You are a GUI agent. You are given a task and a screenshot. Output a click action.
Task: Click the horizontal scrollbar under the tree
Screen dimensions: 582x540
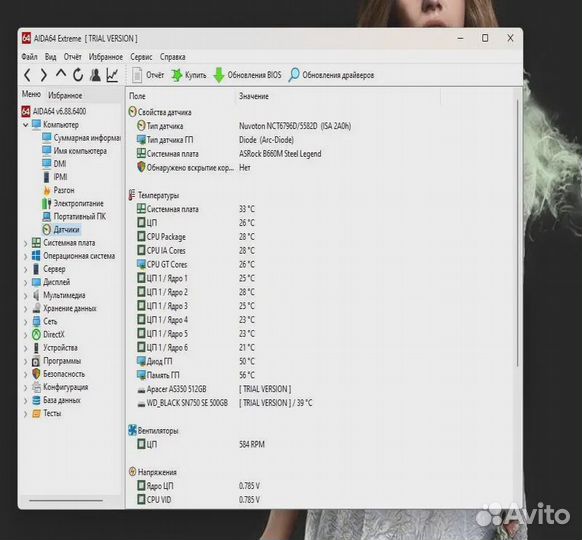[x=66, y=501]
